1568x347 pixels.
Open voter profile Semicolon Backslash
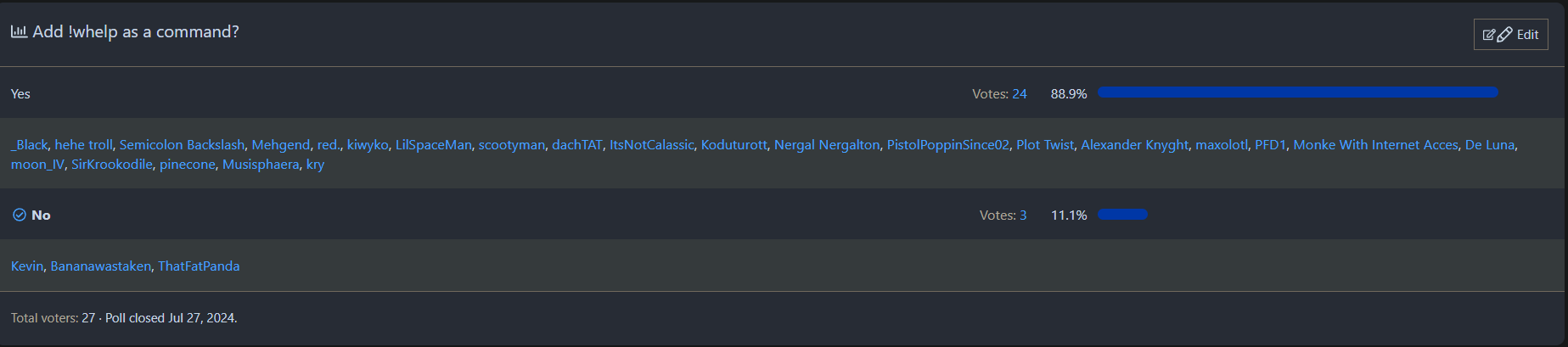pyautogui.click(x=182, y=145)
